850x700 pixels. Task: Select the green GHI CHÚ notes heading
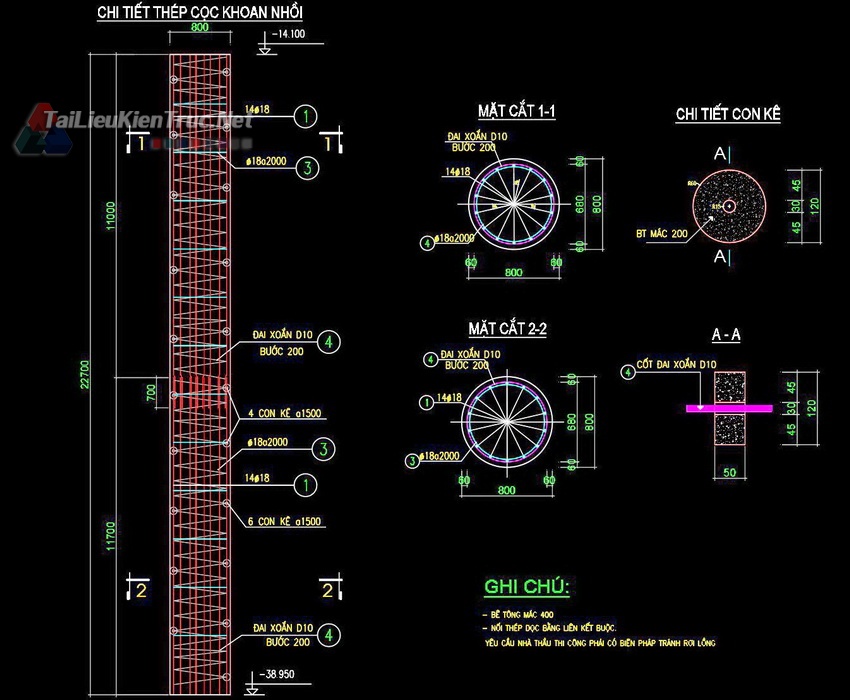[526, 587]
